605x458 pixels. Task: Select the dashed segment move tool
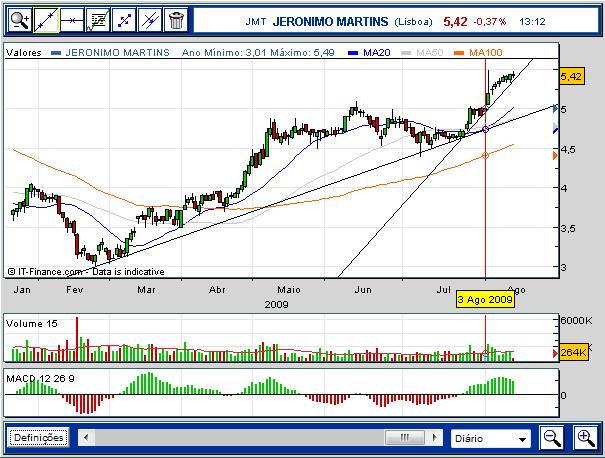(x=124, y=20)
